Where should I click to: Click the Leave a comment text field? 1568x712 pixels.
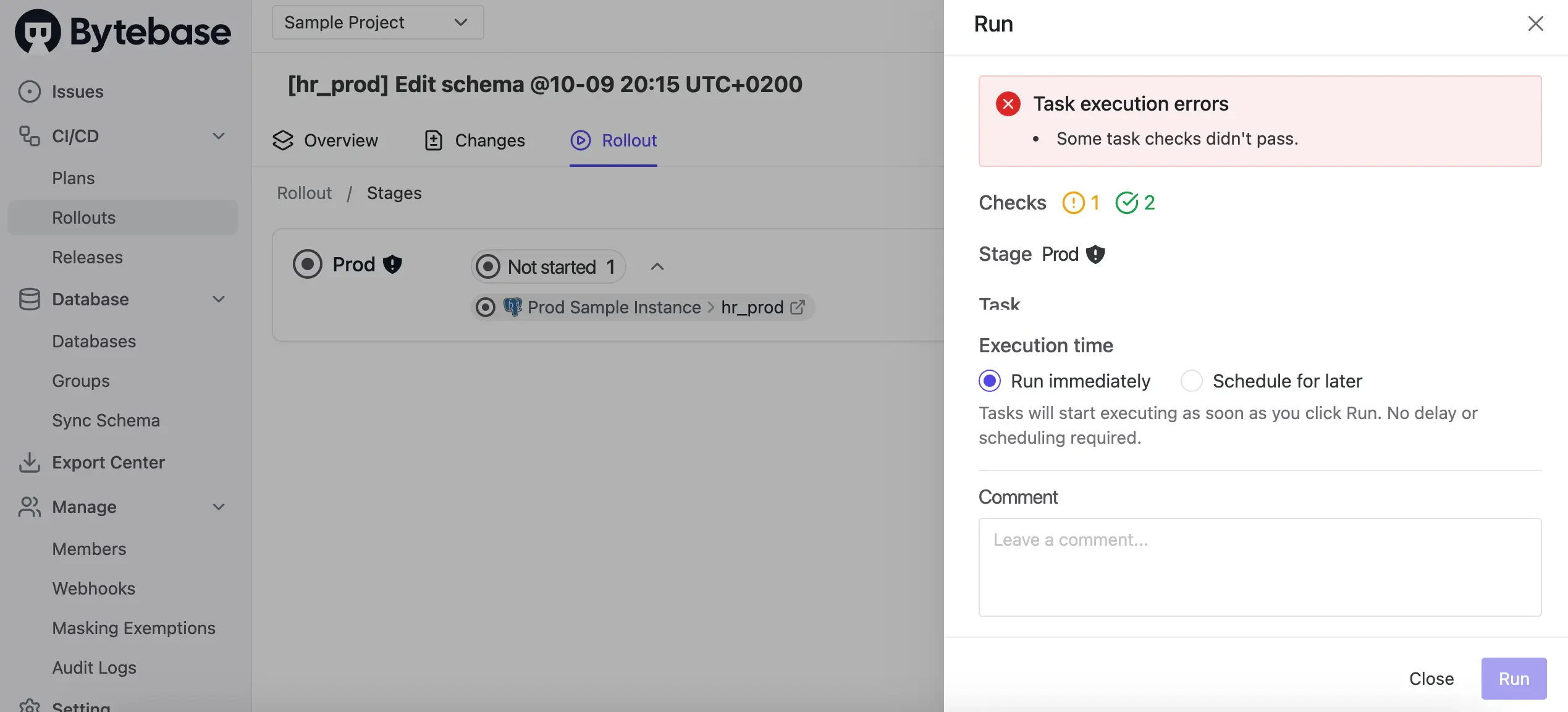[1260, 567]
